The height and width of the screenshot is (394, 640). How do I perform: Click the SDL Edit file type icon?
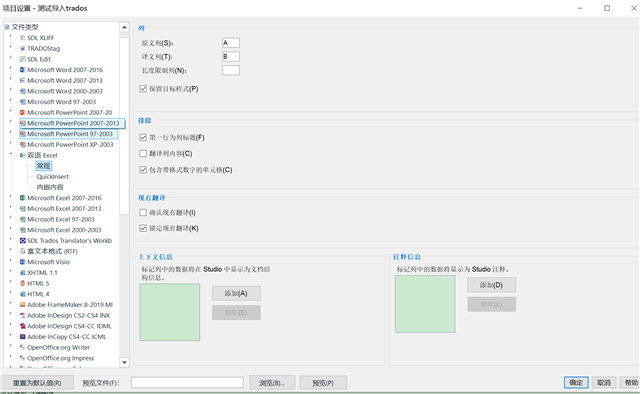point(23,59)
